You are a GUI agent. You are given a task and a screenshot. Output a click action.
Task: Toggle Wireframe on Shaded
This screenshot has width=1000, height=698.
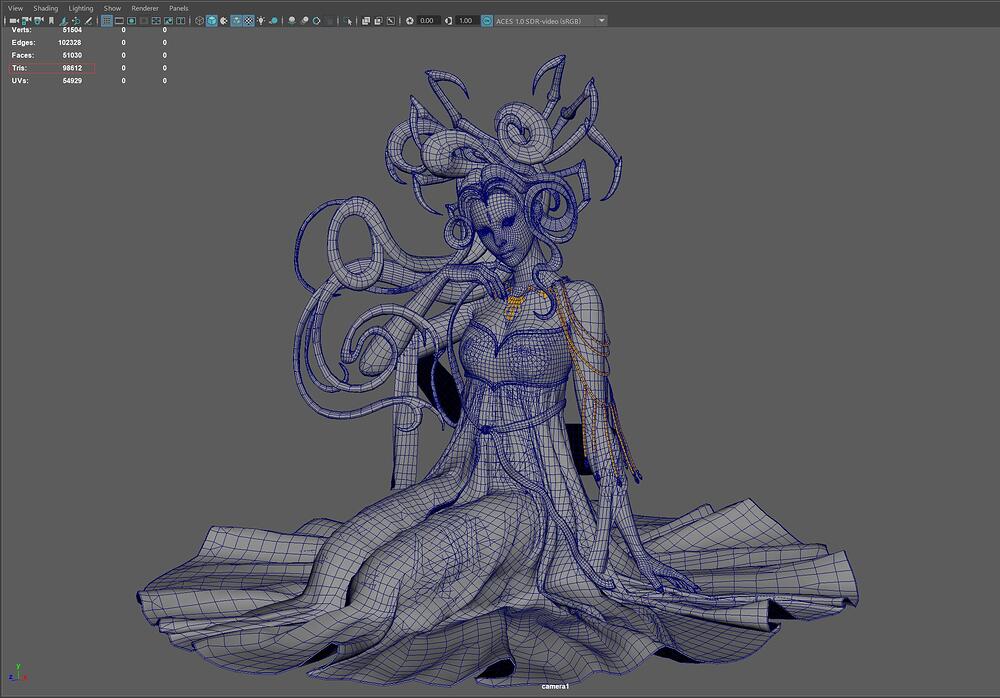pyautogui.click(x=237, y=20)
